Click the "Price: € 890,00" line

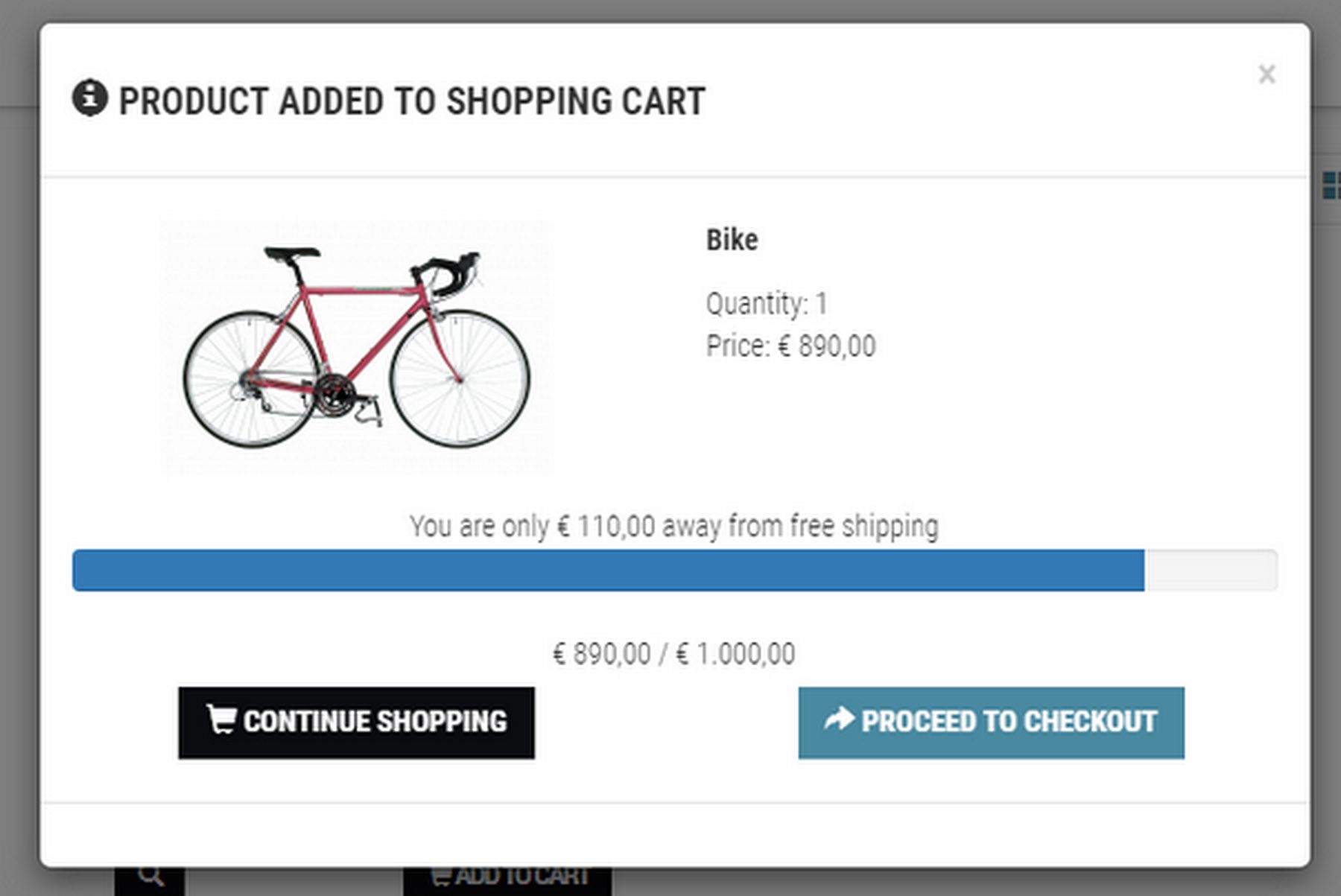pos(790,346)
